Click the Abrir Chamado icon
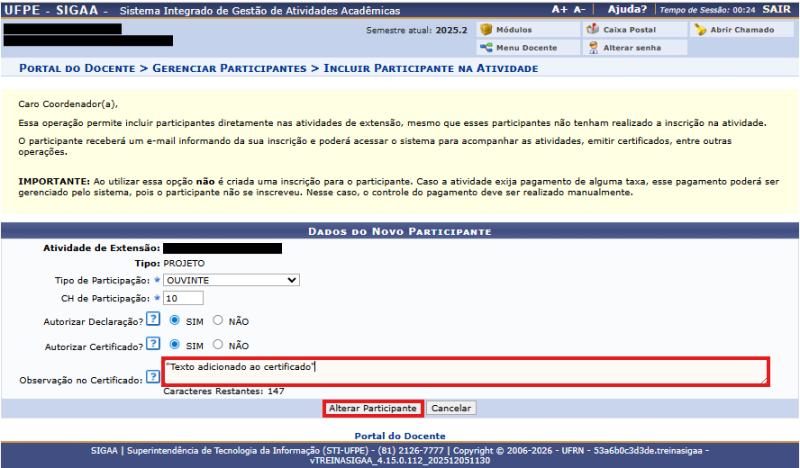The image size is (800, 468). 700,30
